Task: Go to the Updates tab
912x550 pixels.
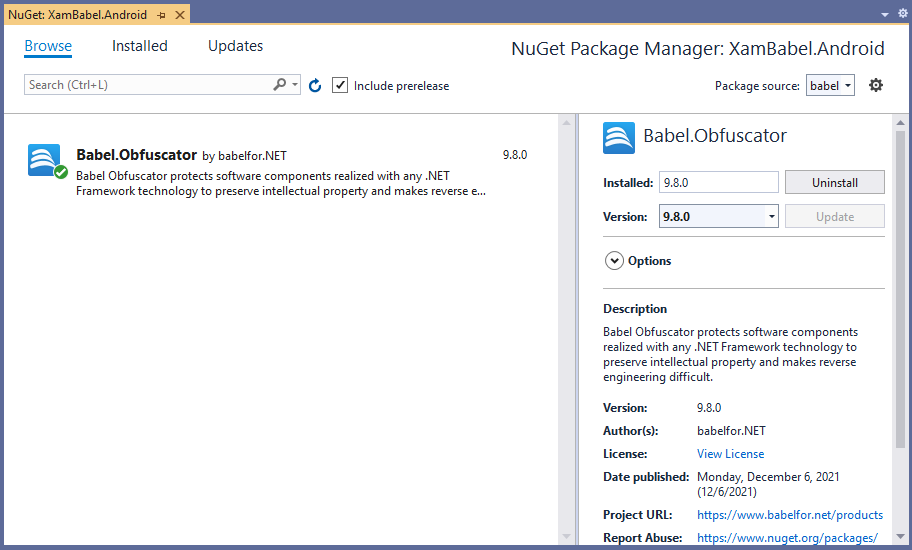Action: click(x=236, y=46)
